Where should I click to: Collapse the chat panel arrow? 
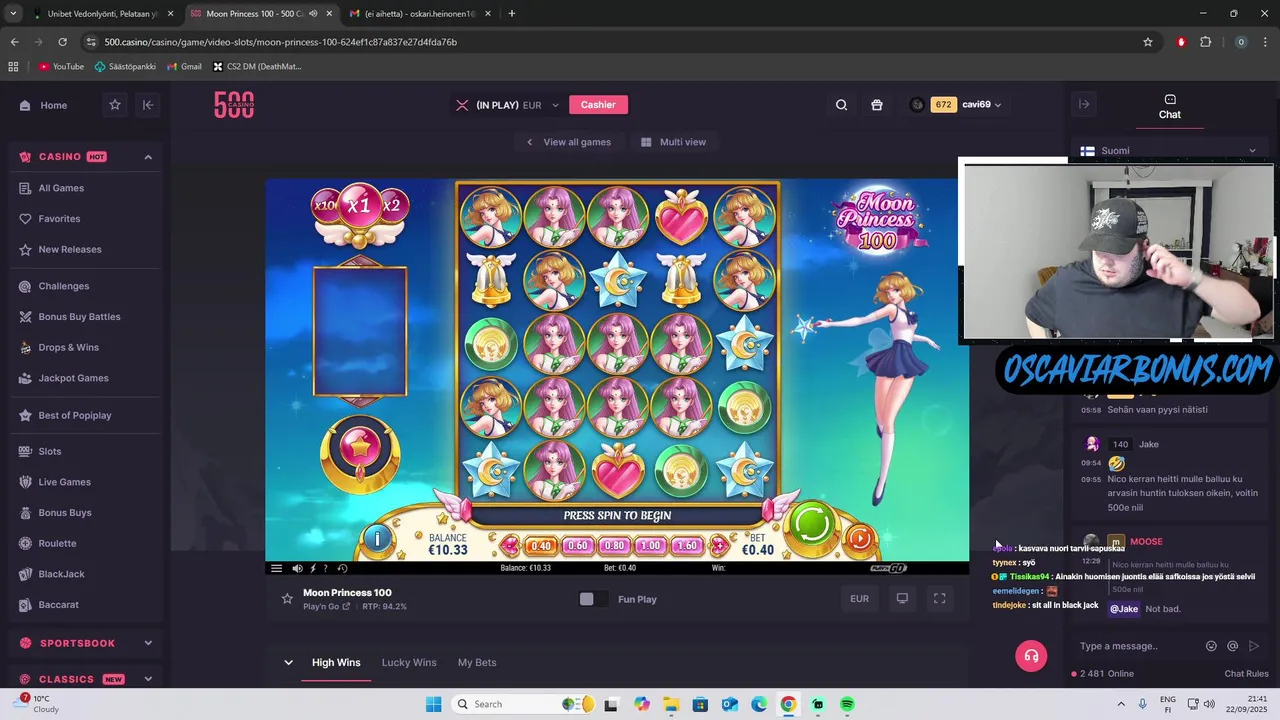click(1083, 104)
